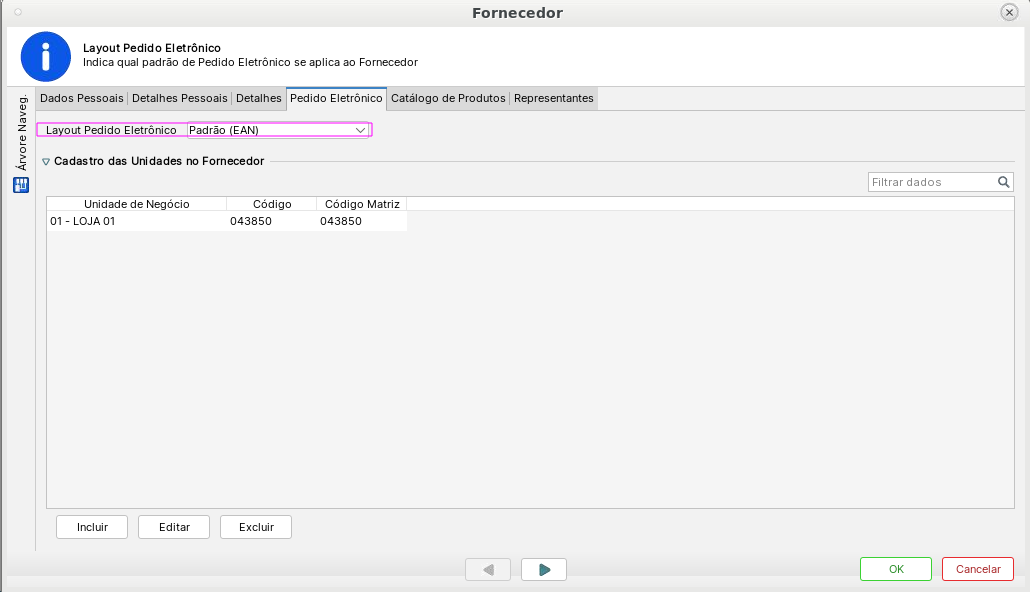Close the Fornecedor window
Viewport: 1030px width, 592px height.
(x=1009, y=12)
